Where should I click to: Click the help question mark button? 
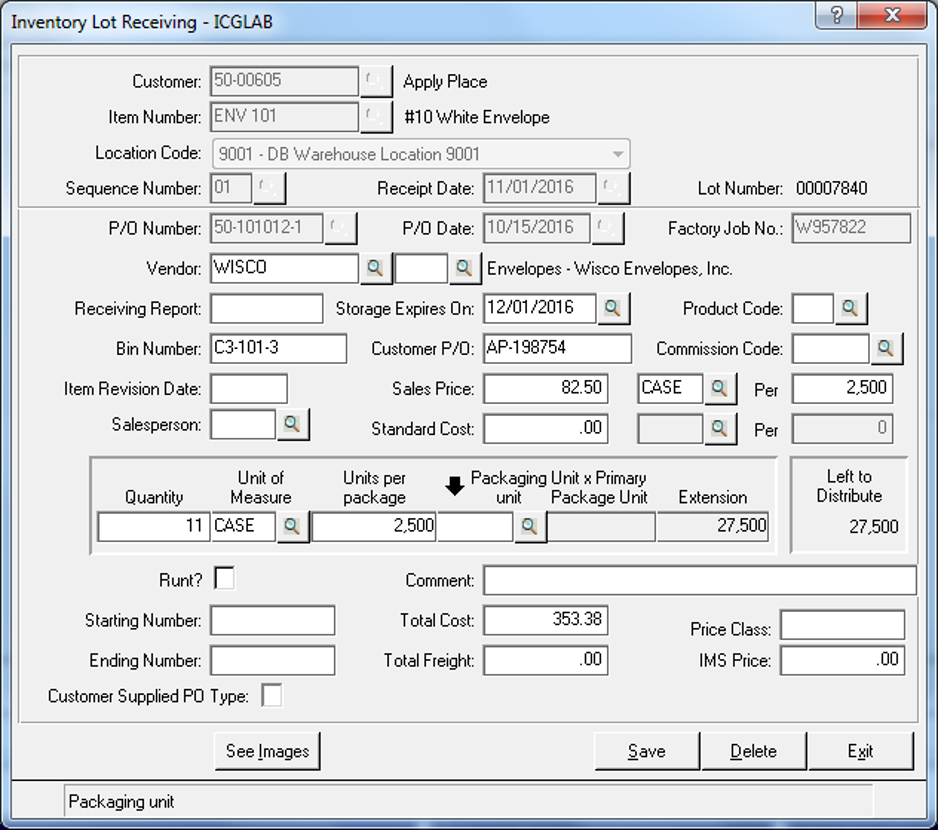(836, 15)
